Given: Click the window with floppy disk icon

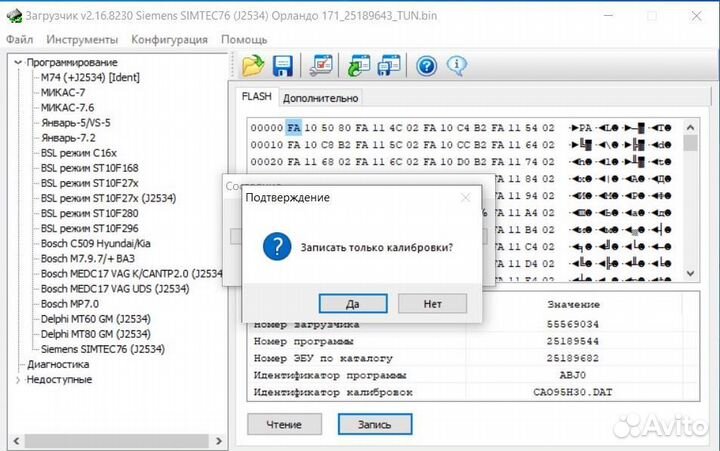Looking at the screenshot, I should (389, 67).
